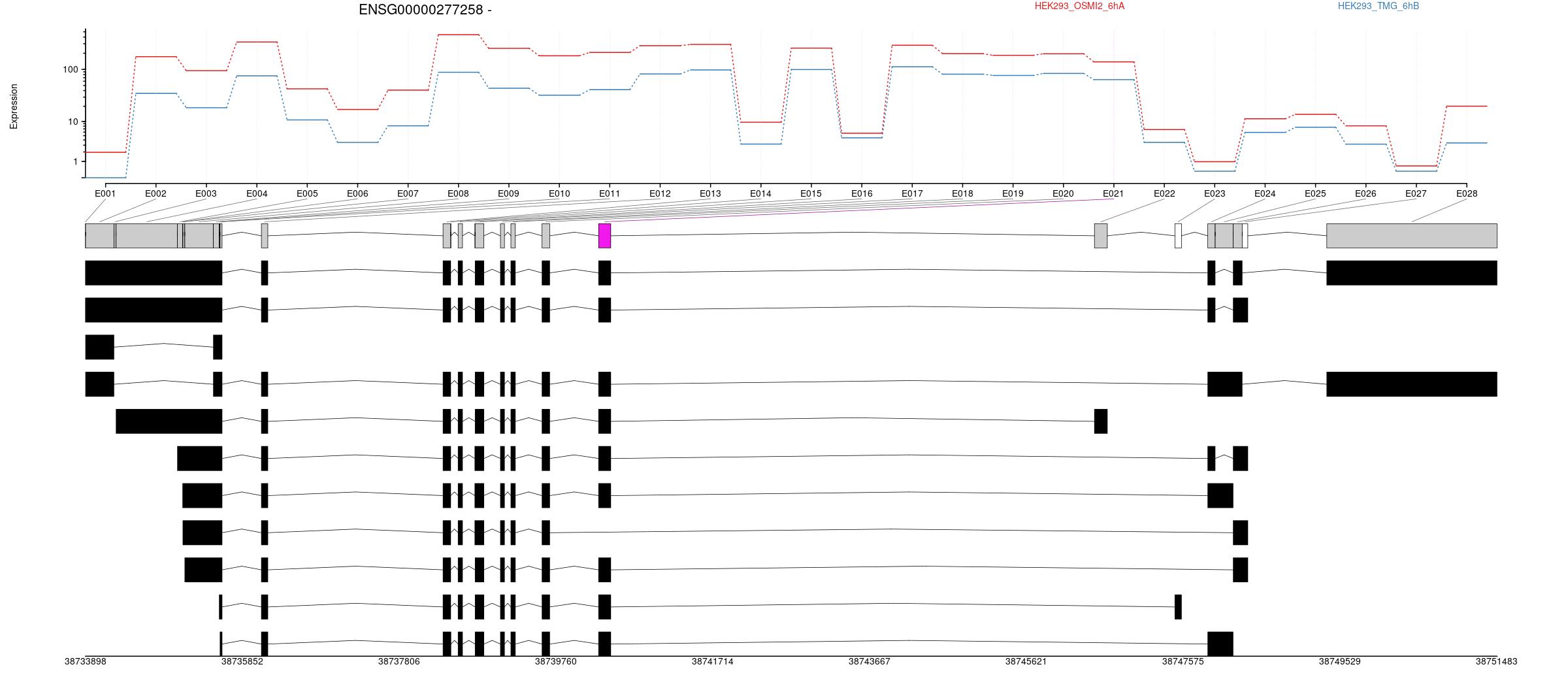Click exon label E006
Screen dimensions: 1568x673
pyautogui.click(x=357, y=193)
